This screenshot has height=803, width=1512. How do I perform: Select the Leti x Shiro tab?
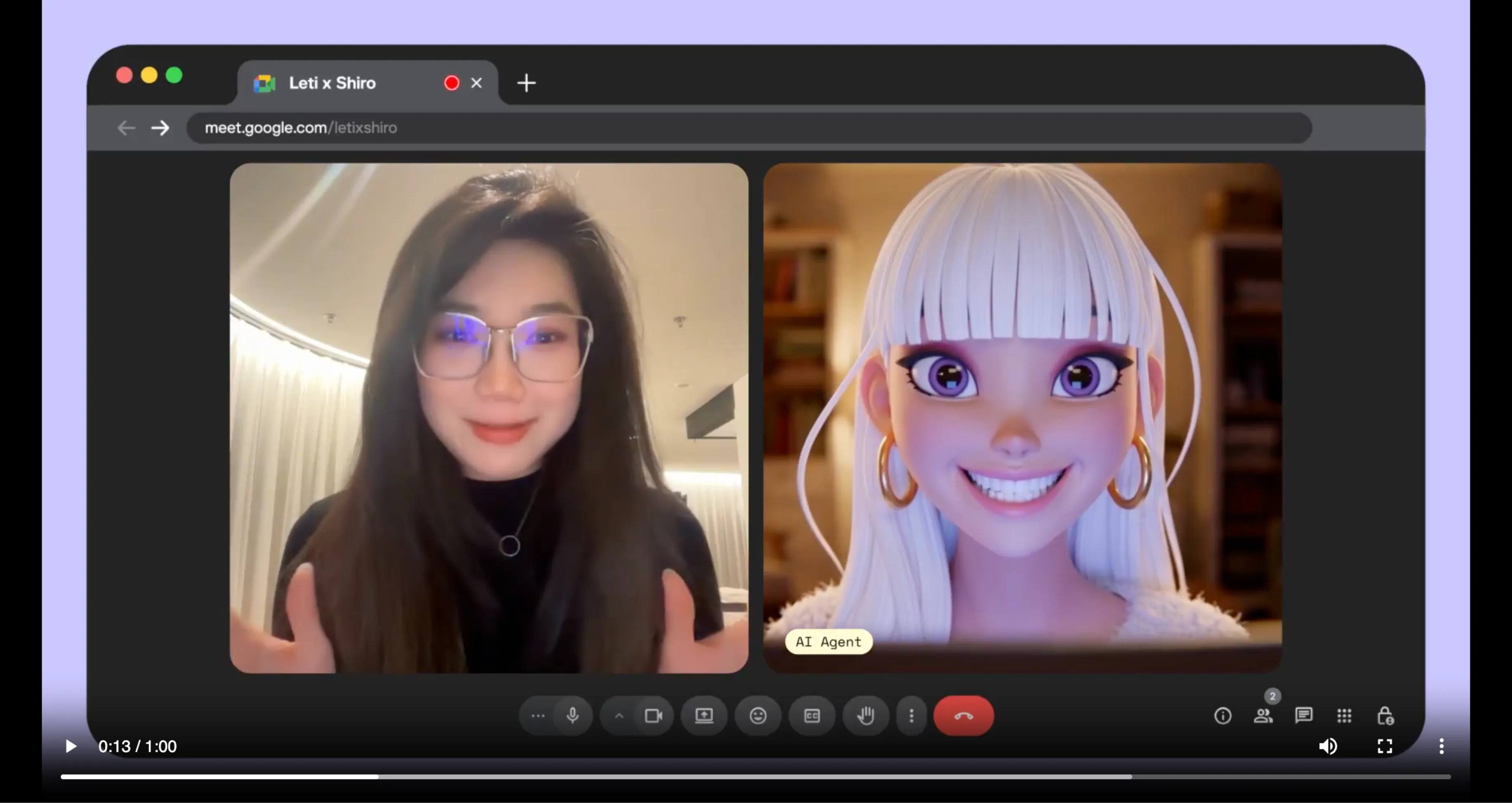[x=332, y=83]
